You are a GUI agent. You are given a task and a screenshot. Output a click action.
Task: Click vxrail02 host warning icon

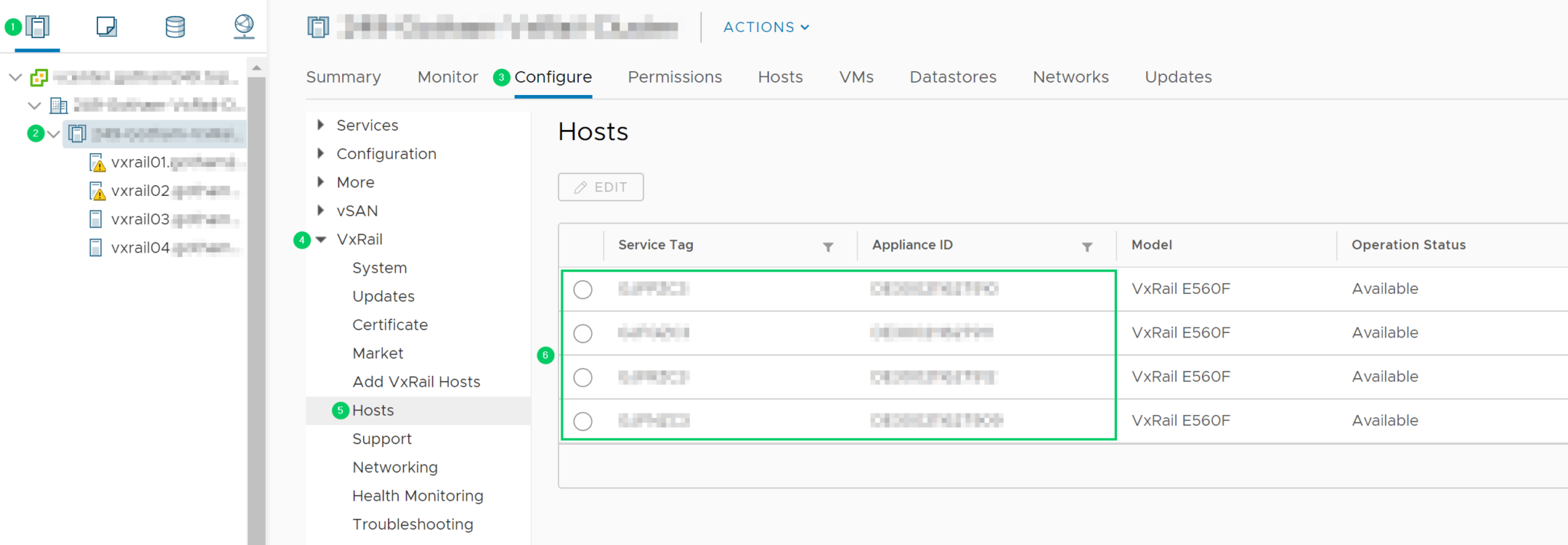[96, 191]
